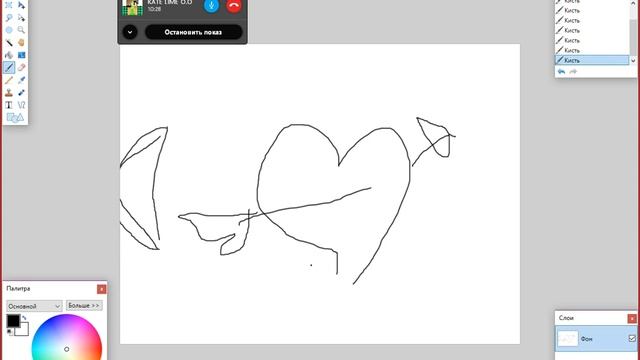Select the Ellipse Select tool
Viewport: 640px width, 360px height.
pos(9,30)
